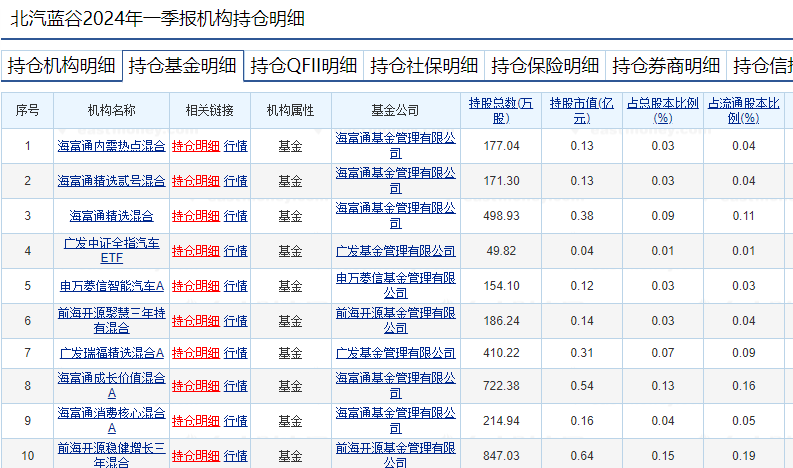Switch to 持仓机构明细 tab
Screen dimensions: 793x468
tap(61, 66)
